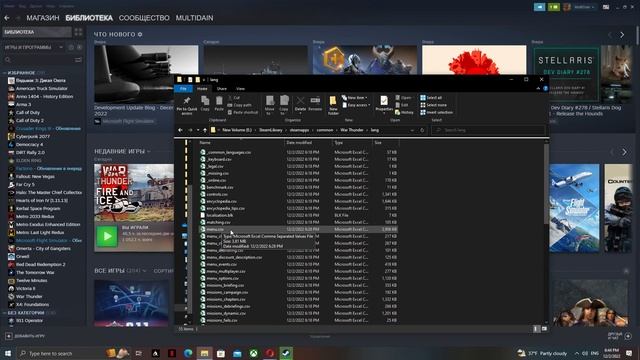Open File Explorer taskbar icon

[204, 353]
